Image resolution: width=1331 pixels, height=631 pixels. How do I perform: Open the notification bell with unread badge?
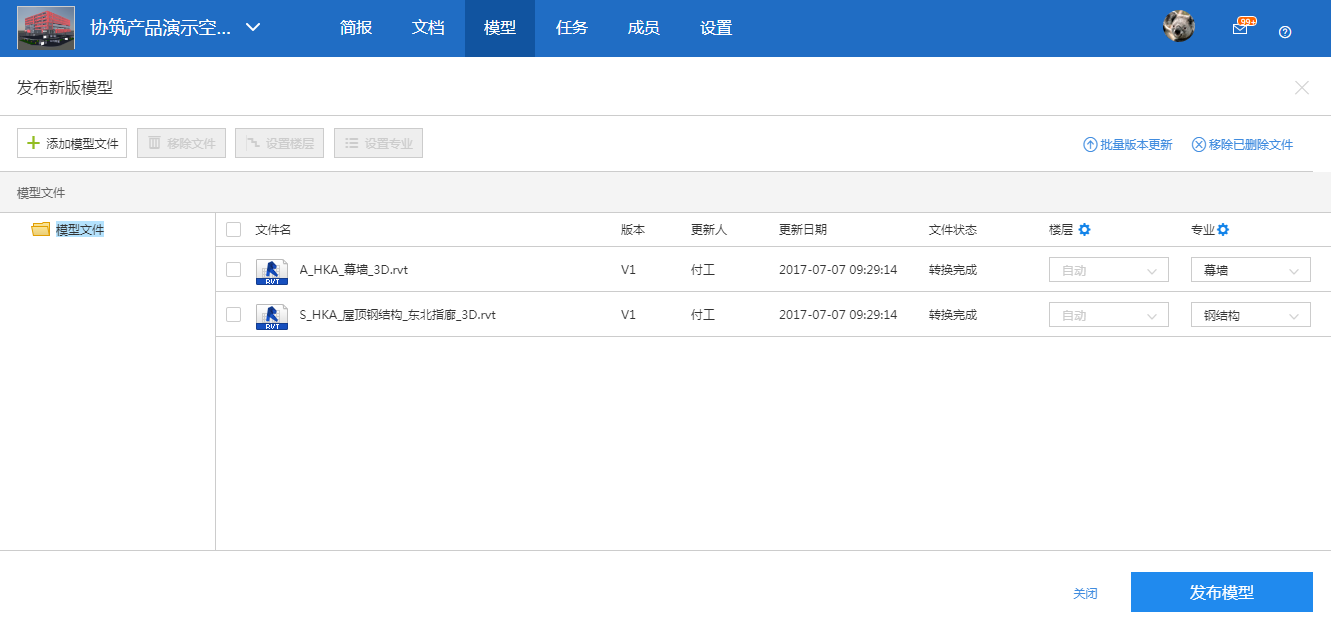(1241, 27)
